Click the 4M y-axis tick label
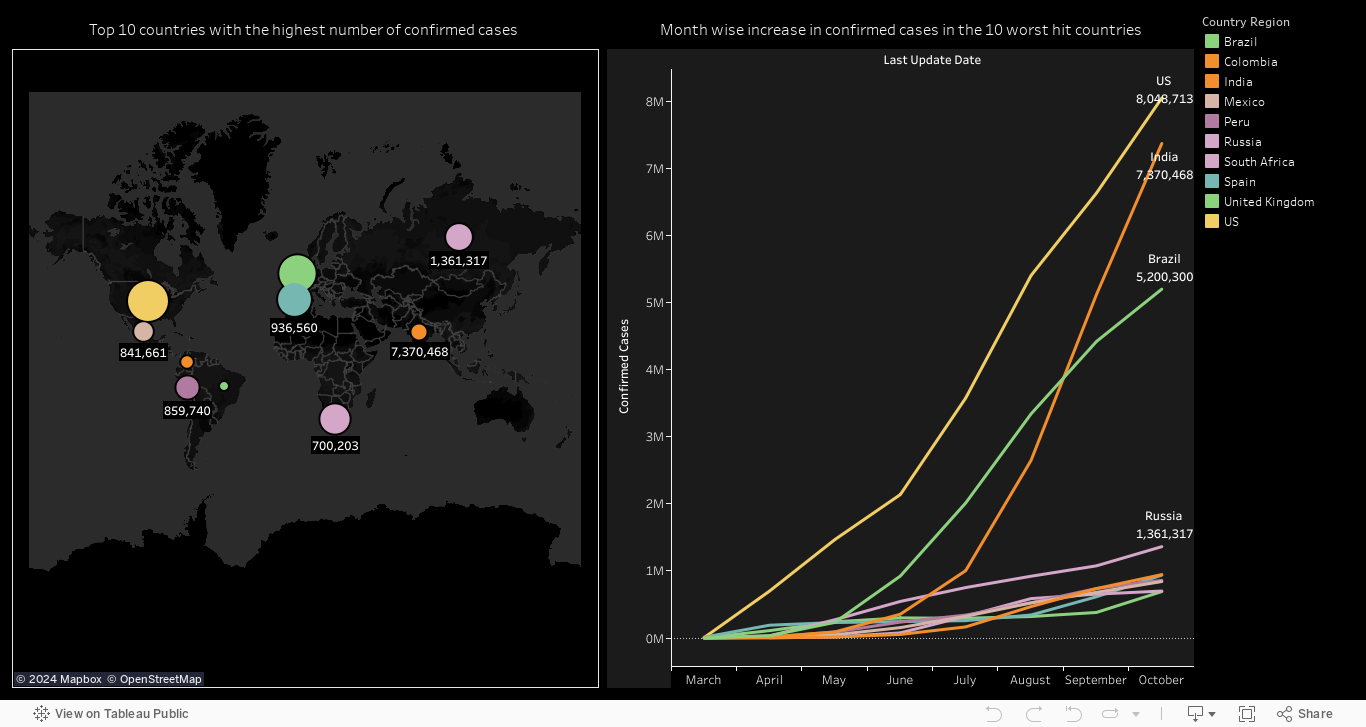1366x727 pixels. tap(655, 370)
